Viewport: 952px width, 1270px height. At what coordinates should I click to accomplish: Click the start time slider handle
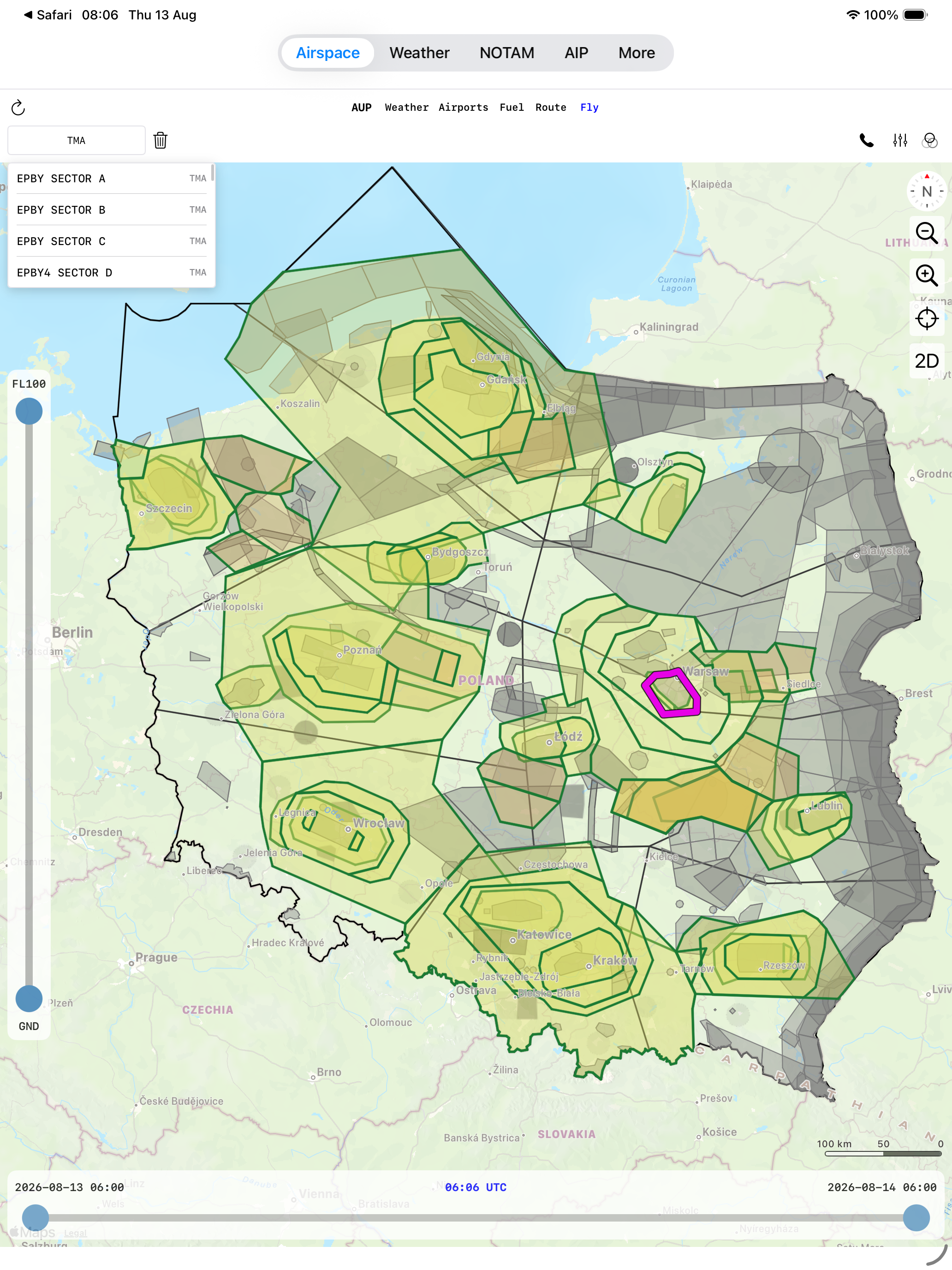click(36, 1217)
